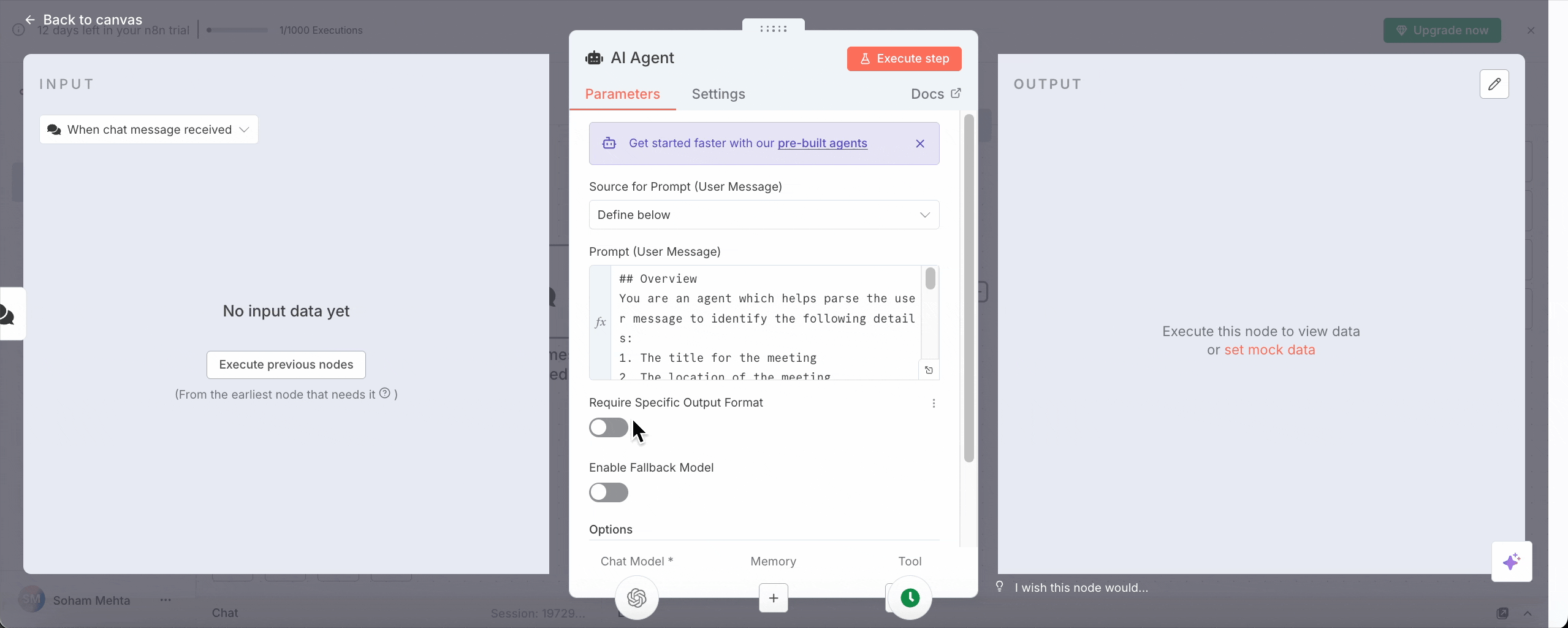Click the Execute step button
Image resolution: width=1568 pixels, height=628 pixels.
[903, 58]
